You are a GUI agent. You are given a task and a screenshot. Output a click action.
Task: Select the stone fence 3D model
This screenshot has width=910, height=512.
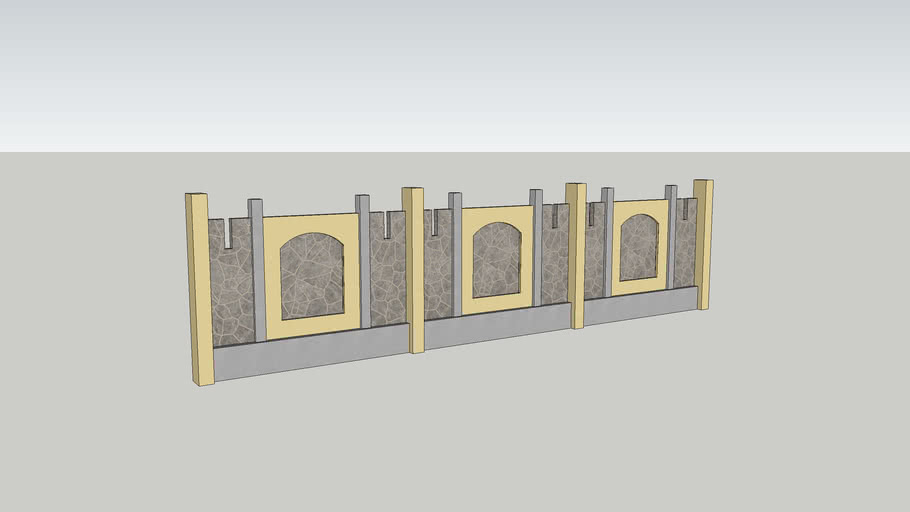[449, 281]
